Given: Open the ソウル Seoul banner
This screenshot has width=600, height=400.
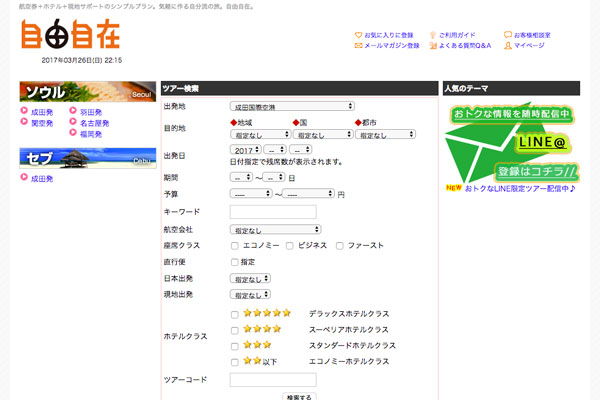Looking at the screenshot, I should point(88,91).
